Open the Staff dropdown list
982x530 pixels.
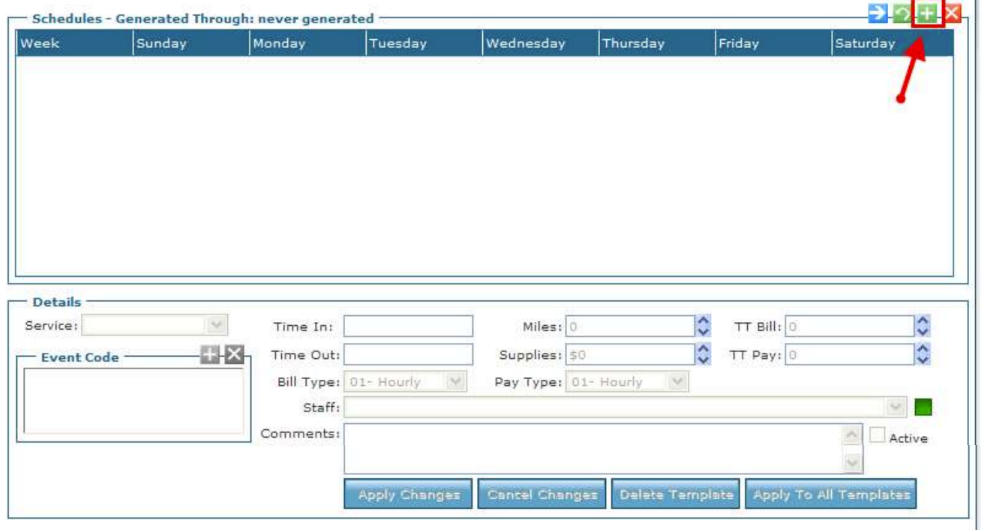point(895,407)
